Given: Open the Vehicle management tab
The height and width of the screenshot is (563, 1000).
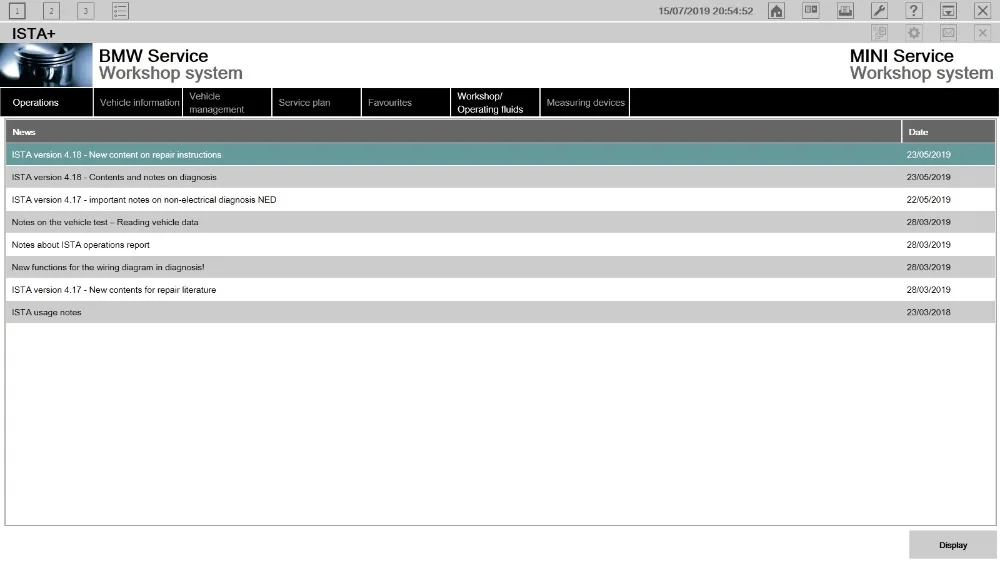Looking at the screenshot, I should click(x=227, y=103).
